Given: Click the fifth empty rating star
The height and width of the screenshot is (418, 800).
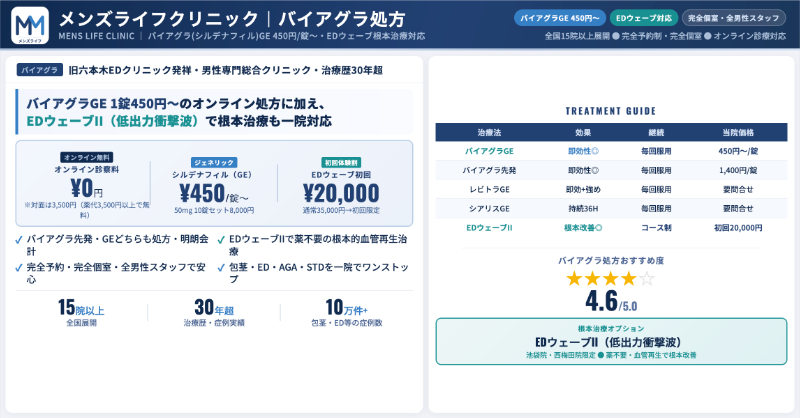Looking at the screenshot, I should (647, 279).
